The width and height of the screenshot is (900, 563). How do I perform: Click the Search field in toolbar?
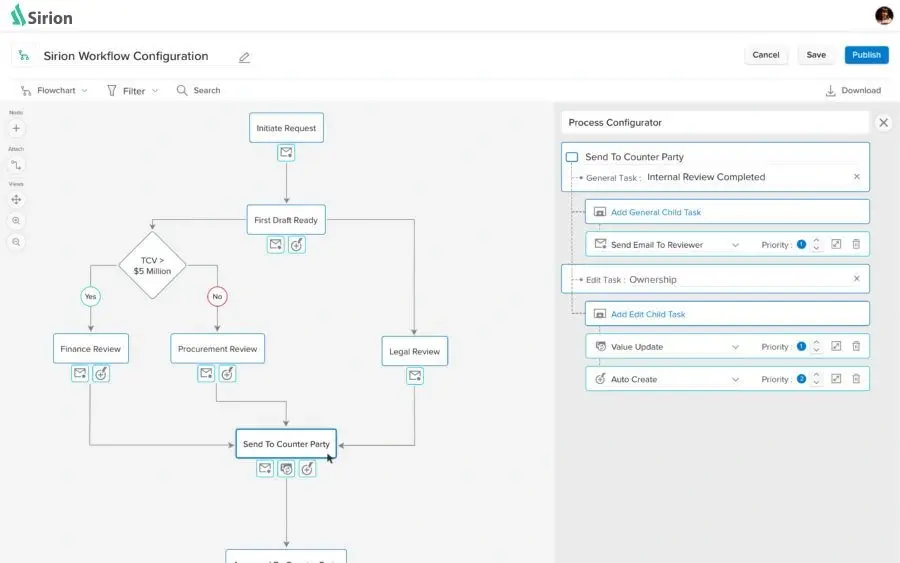[206, 91]
